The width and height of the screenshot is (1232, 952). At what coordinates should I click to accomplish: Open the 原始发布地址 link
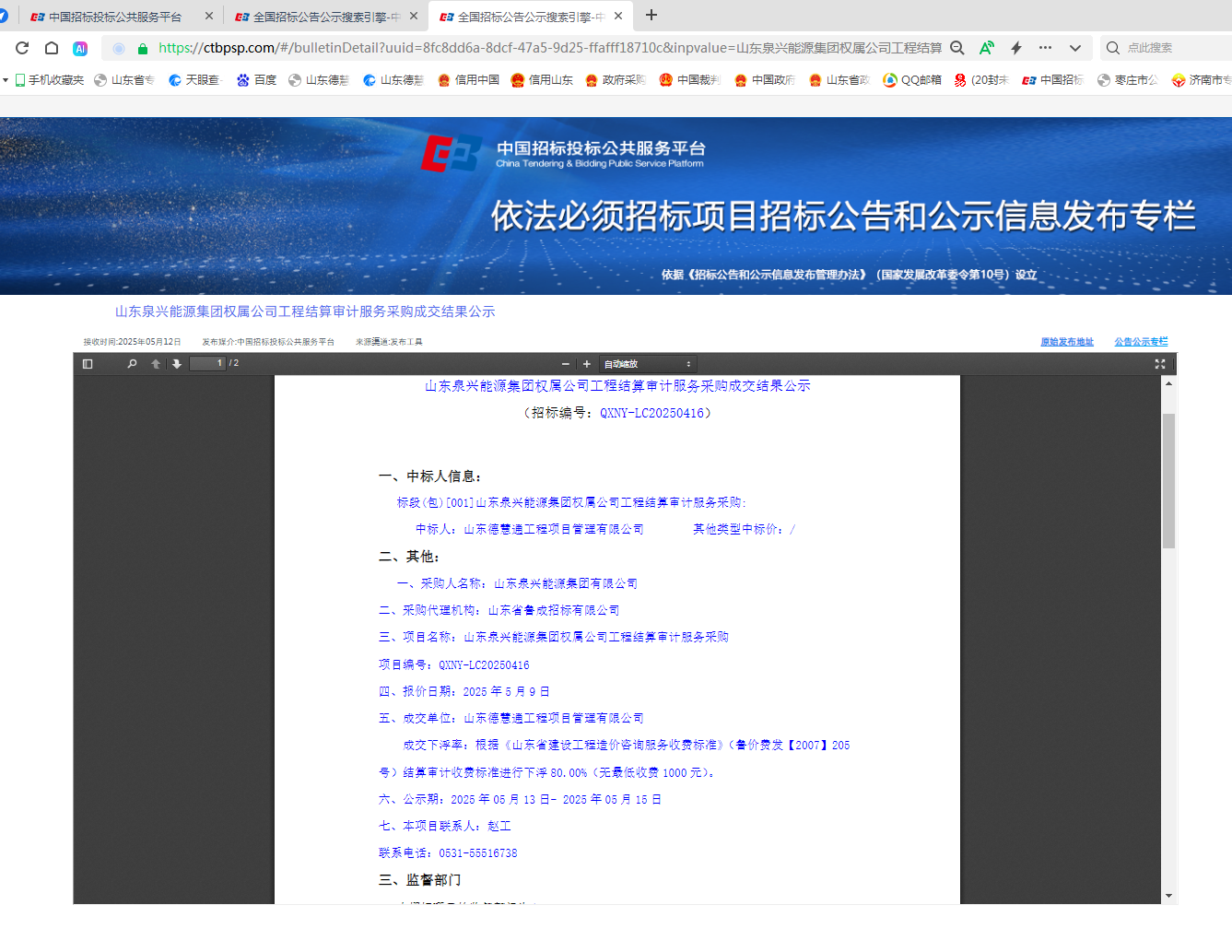click(x=1067, y=342)
